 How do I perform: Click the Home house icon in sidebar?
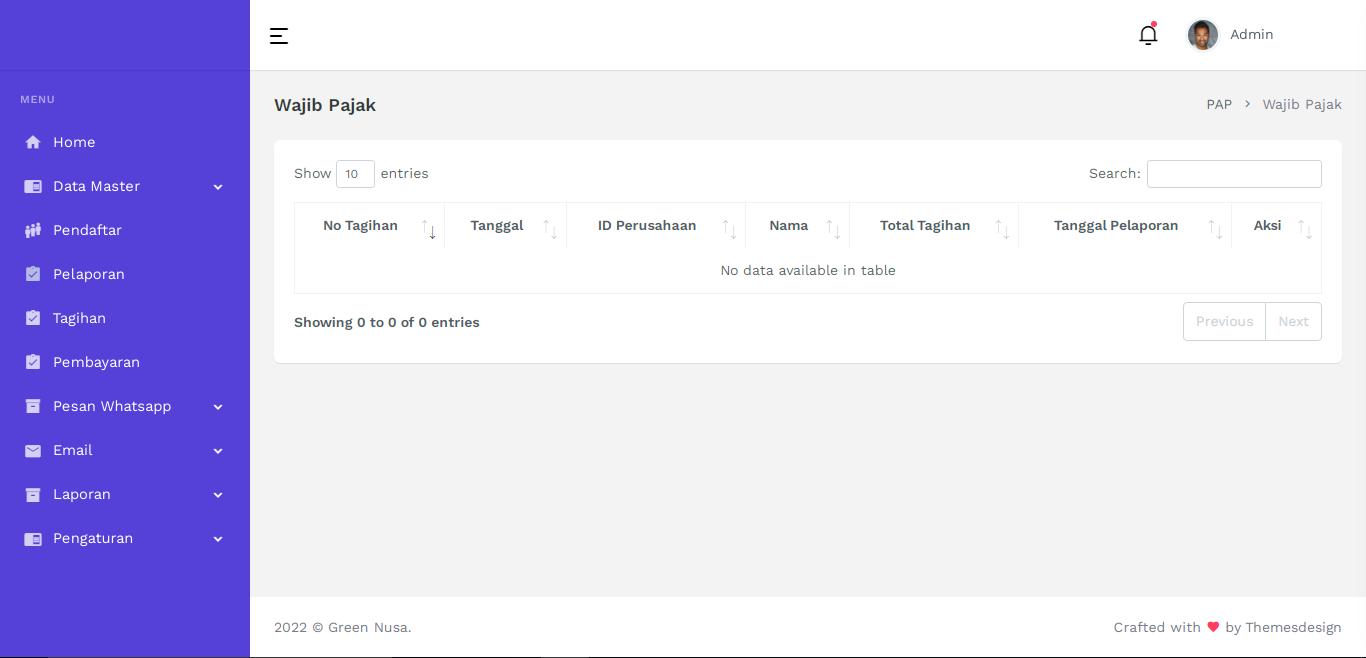(33, 142)
